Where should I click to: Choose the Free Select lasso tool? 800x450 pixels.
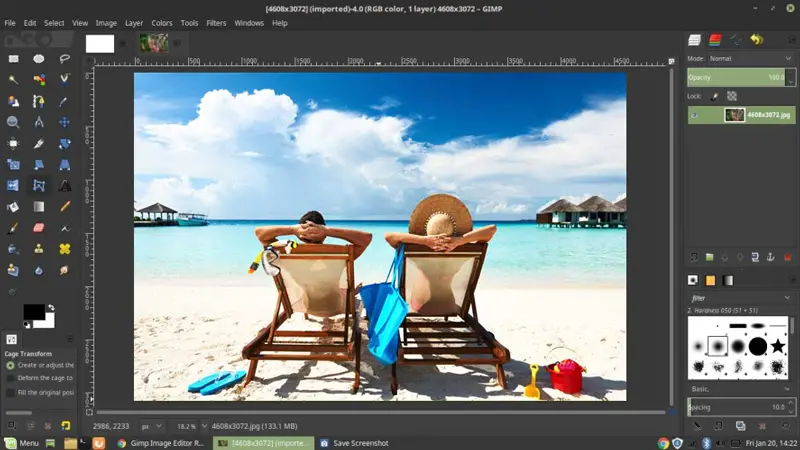tap(64, 59)
